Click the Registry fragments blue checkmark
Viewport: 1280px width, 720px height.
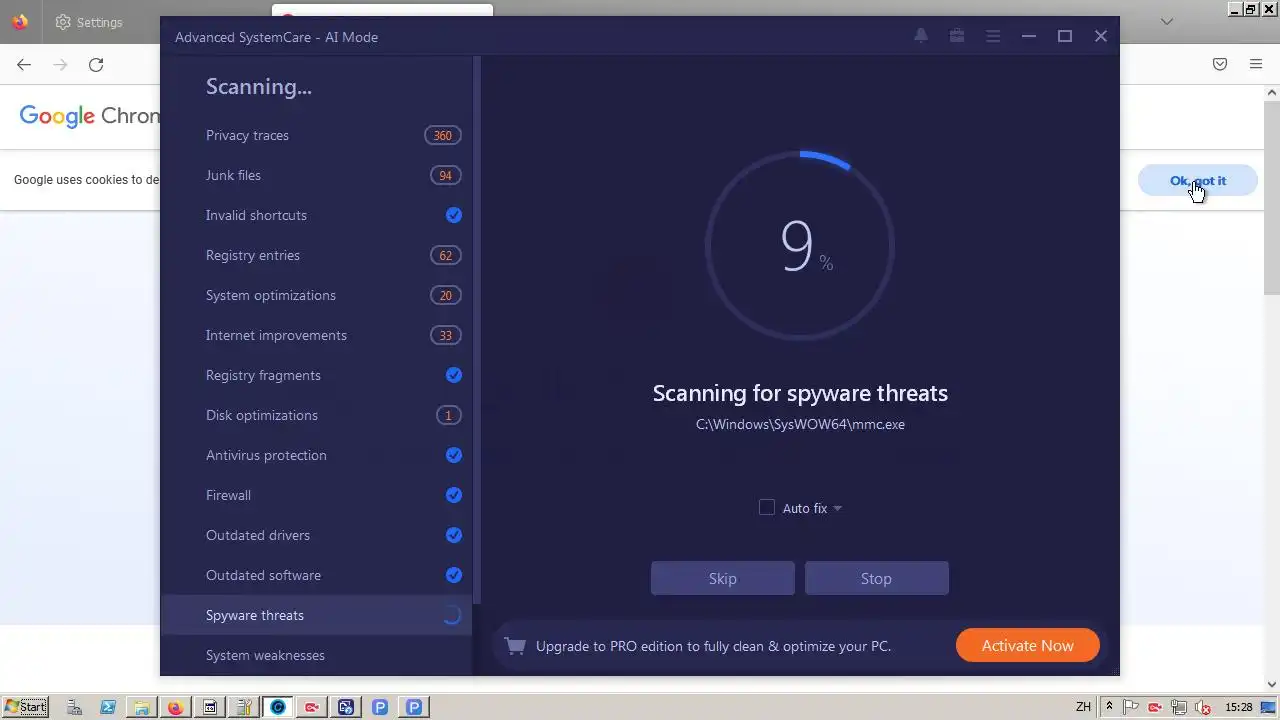454,375
